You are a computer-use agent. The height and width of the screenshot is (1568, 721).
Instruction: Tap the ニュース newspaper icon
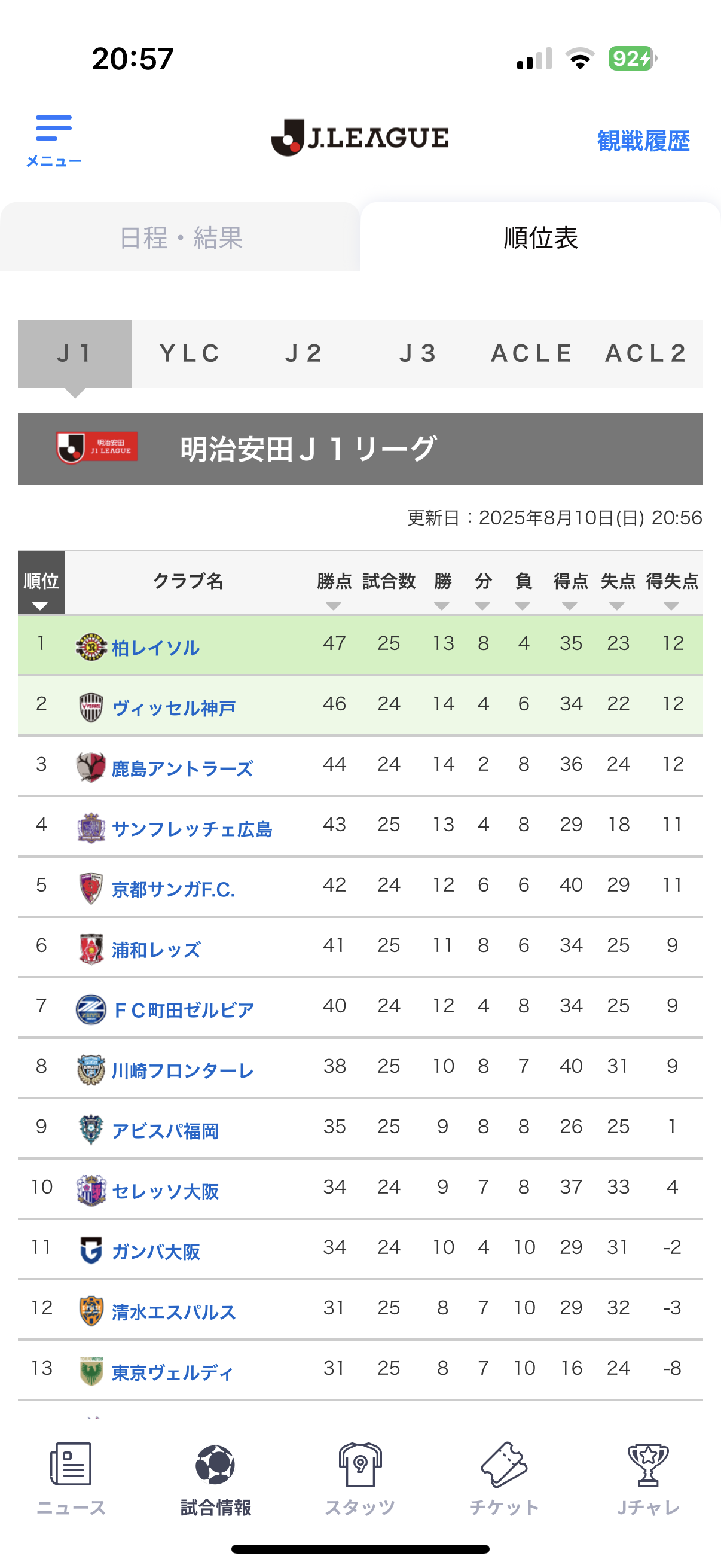click(71, 1463)
